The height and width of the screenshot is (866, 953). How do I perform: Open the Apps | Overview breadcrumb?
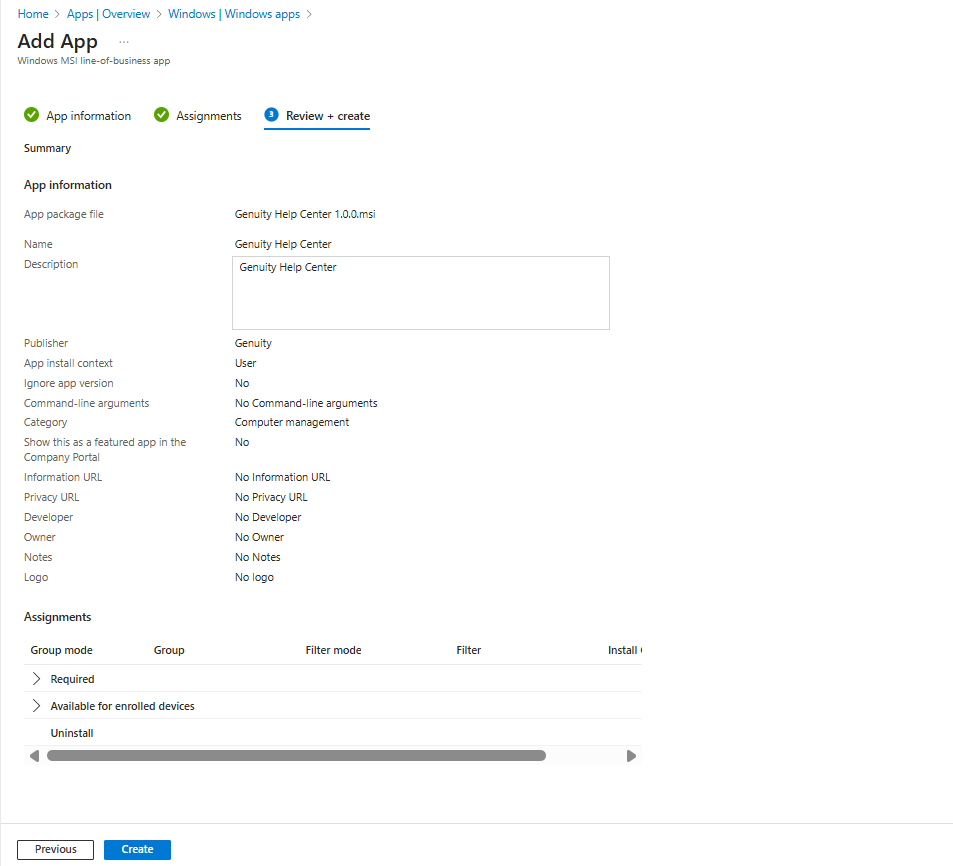[x=108, y=14]
